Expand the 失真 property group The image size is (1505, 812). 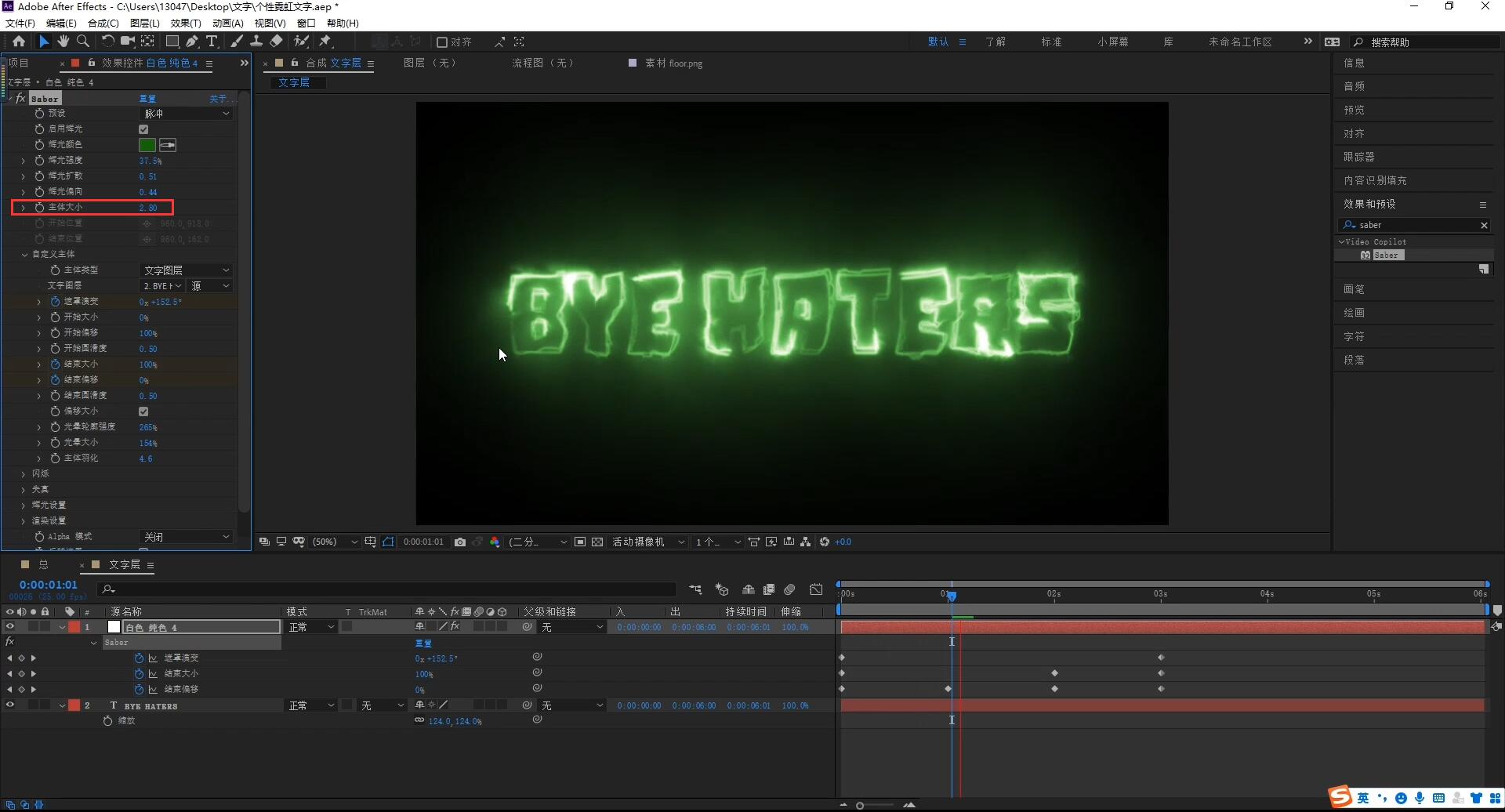tap(24, 490)
